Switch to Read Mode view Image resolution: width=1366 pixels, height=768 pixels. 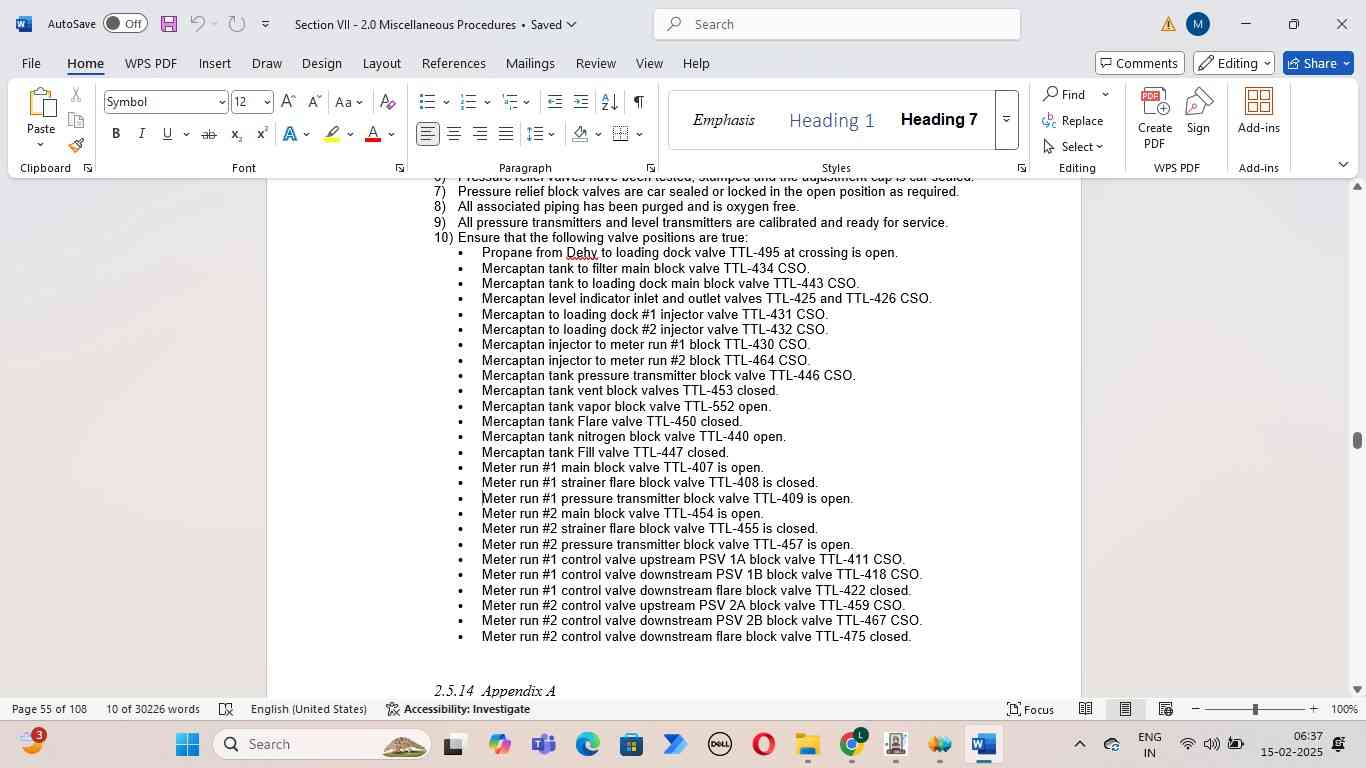click(1085, 709)
